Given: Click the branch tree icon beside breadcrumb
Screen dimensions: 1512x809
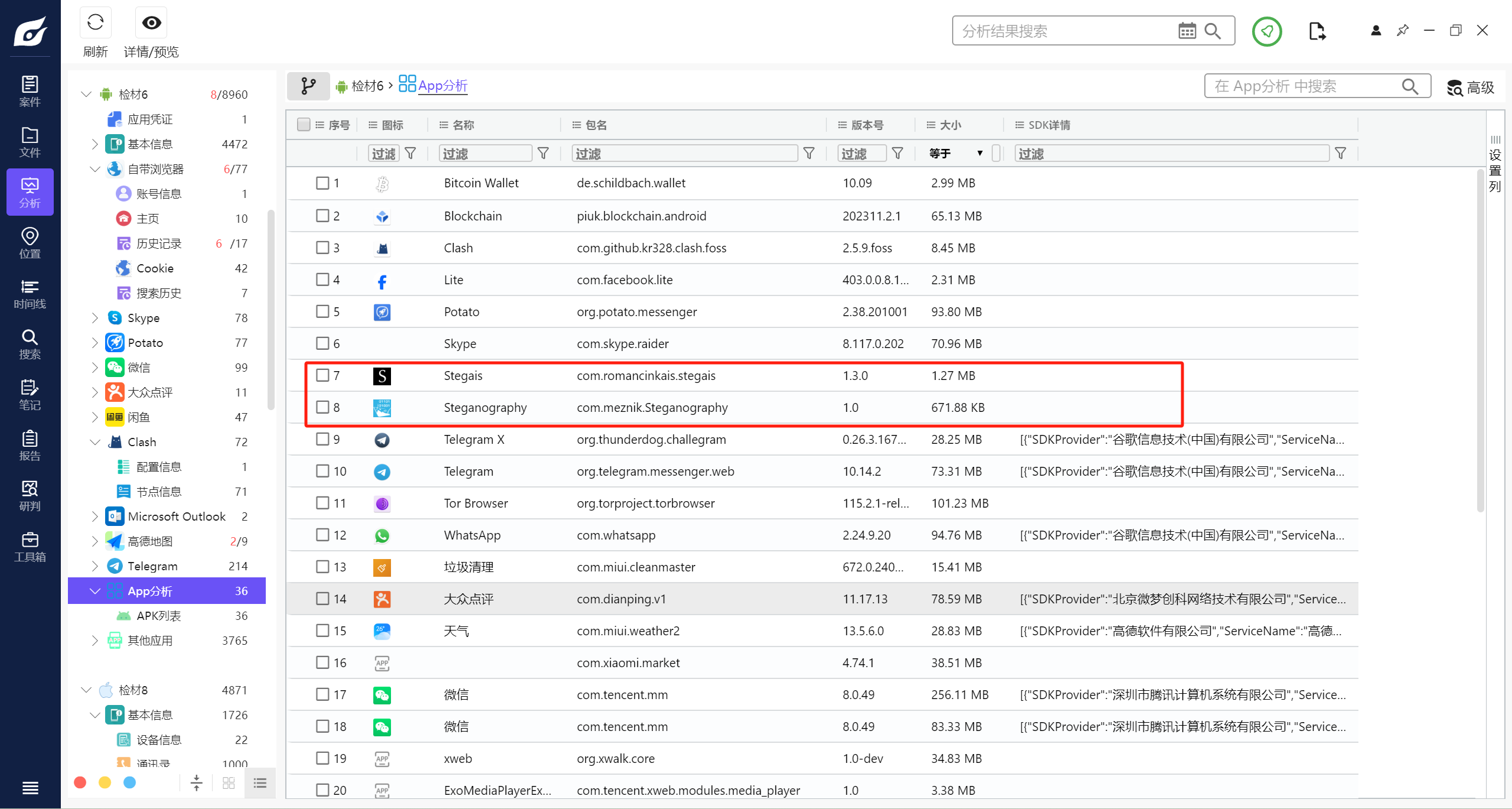Looking at the screenshot, I should click(308, 86).
